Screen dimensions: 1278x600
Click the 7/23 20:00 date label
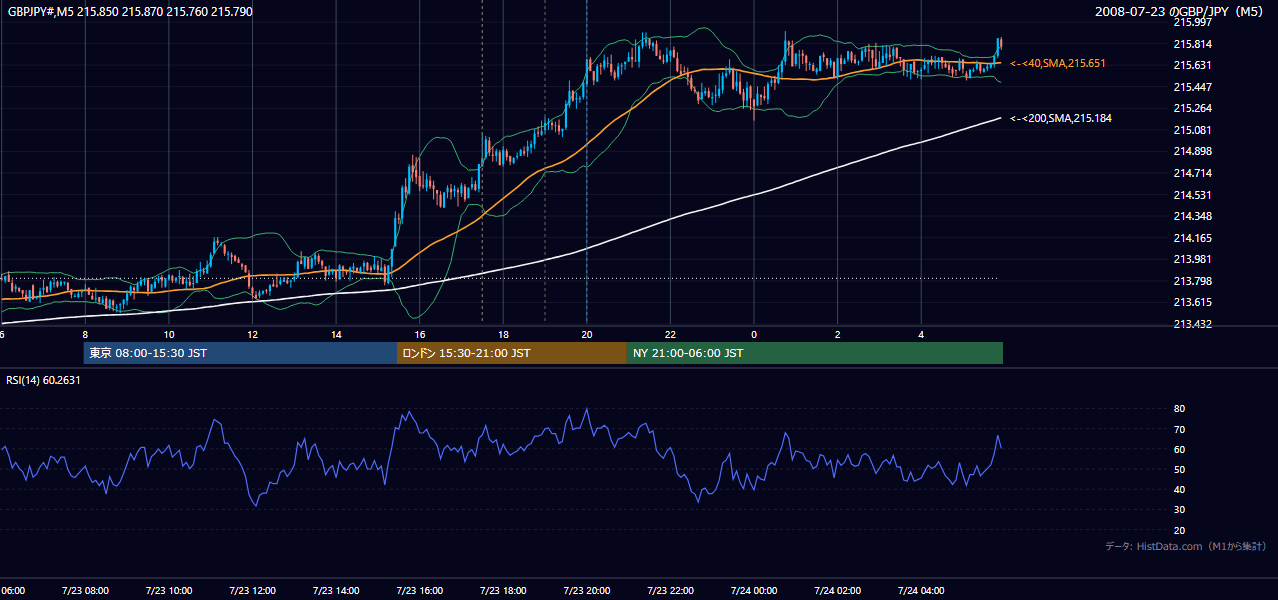586,591
